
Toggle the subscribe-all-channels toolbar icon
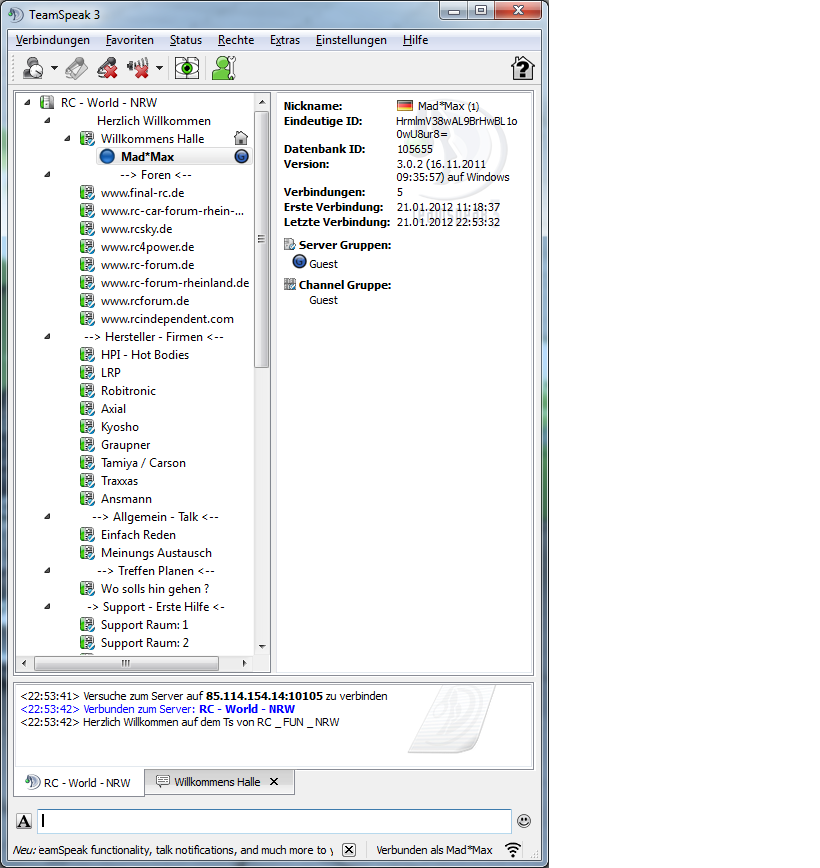click(76, 68)
